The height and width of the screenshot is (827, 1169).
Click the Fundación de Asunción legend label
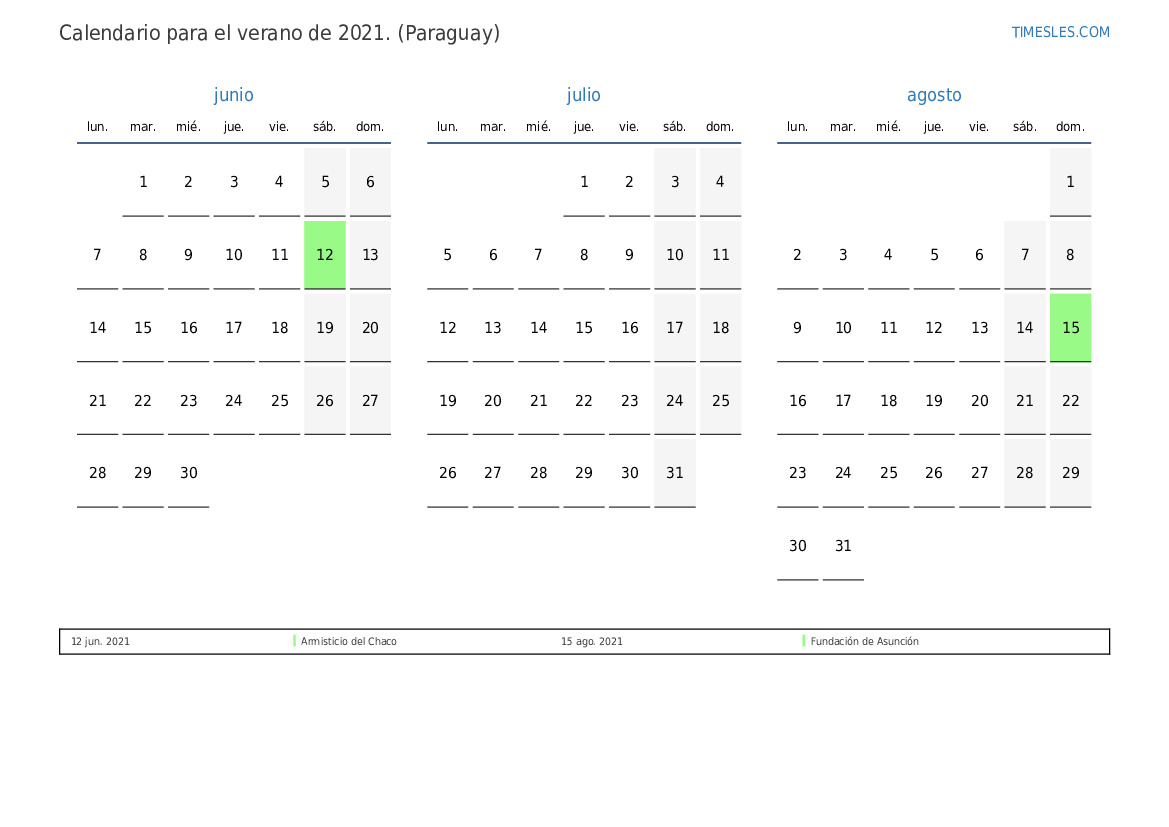coord(865,642)
